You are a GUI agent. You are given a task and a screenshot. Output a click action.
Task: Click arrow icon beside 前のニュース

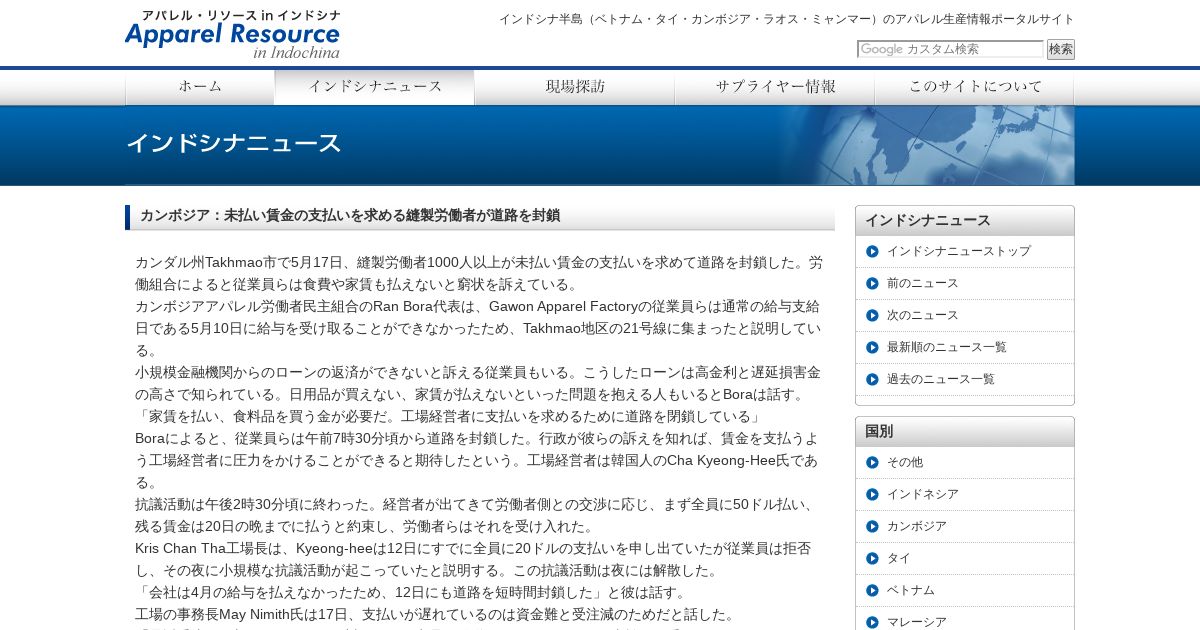(x=872, y=283)
